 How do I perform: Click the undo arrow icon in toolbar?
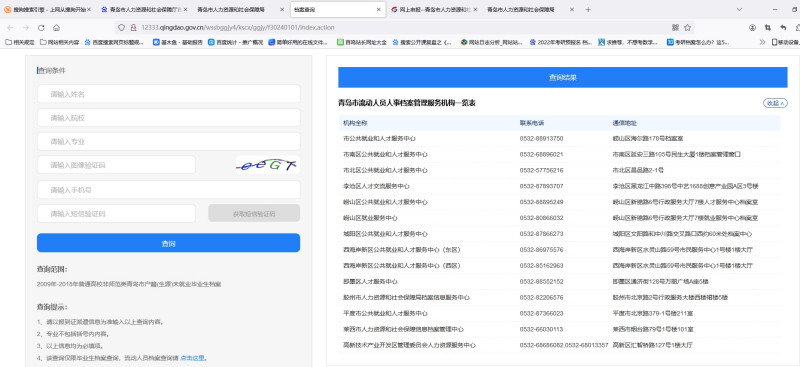pos(783,28)
